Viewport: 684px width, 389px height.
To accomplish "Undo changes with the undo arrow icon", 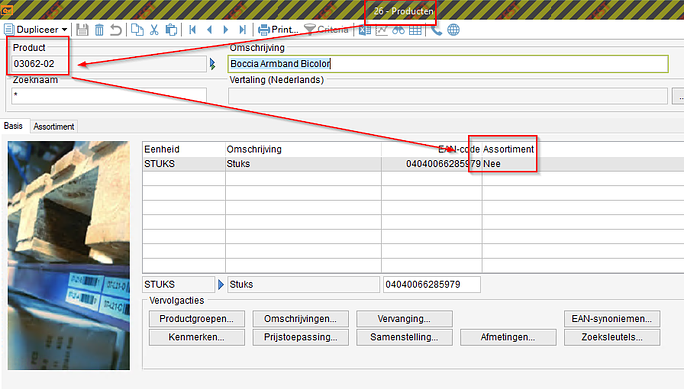I will pos(116,30).
